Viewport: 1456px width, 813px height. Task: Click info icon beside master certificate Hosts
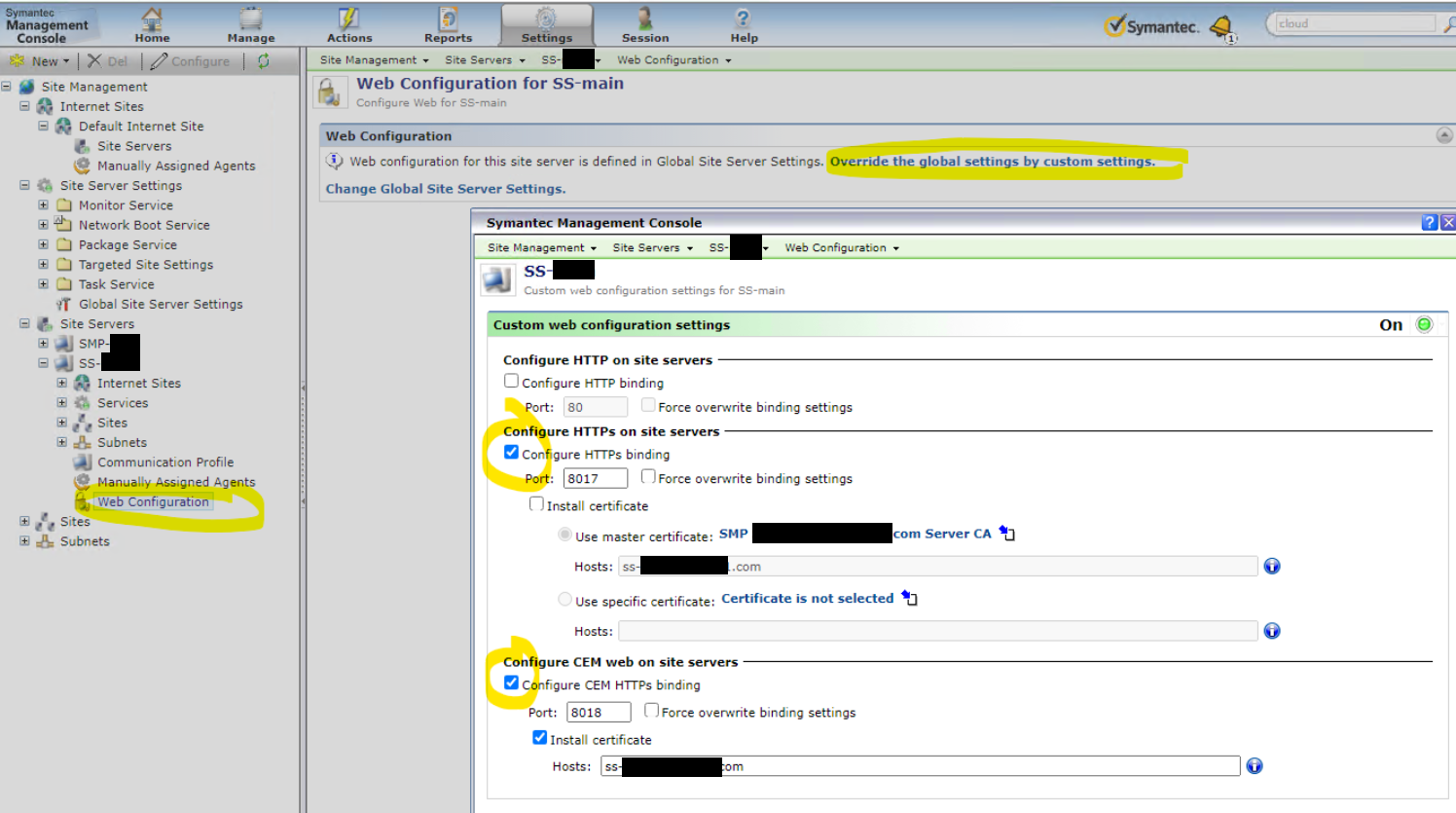point(1271,566)
